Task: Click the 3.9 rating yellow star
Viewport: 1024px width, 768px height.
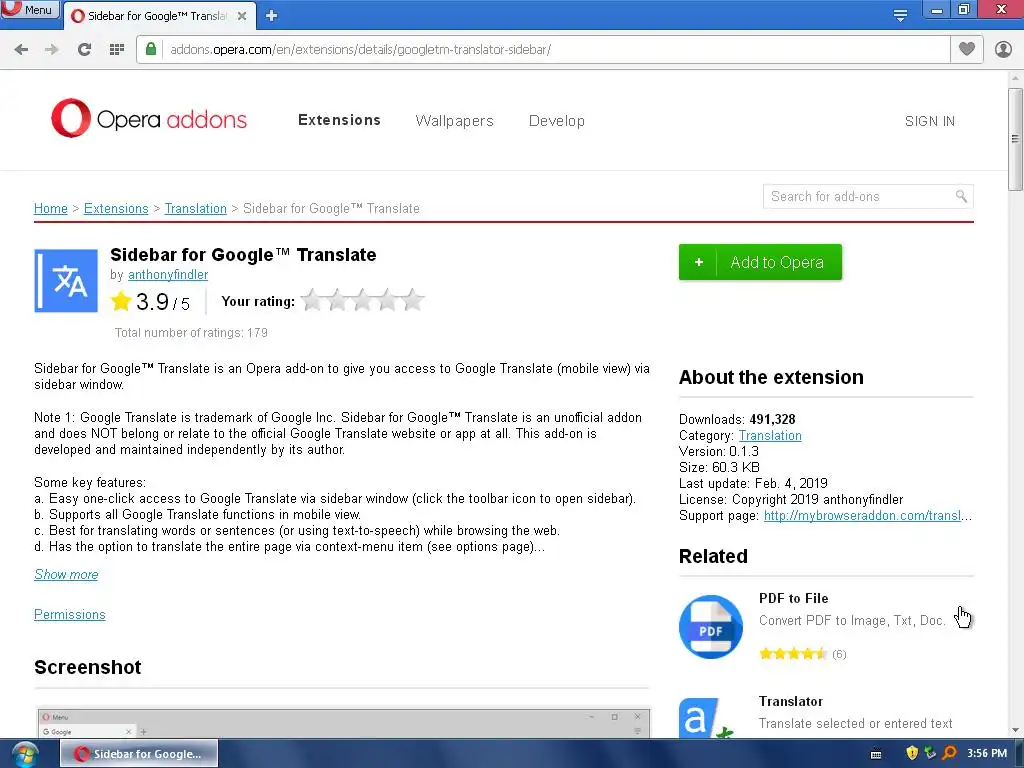Action: coord(121,301)
